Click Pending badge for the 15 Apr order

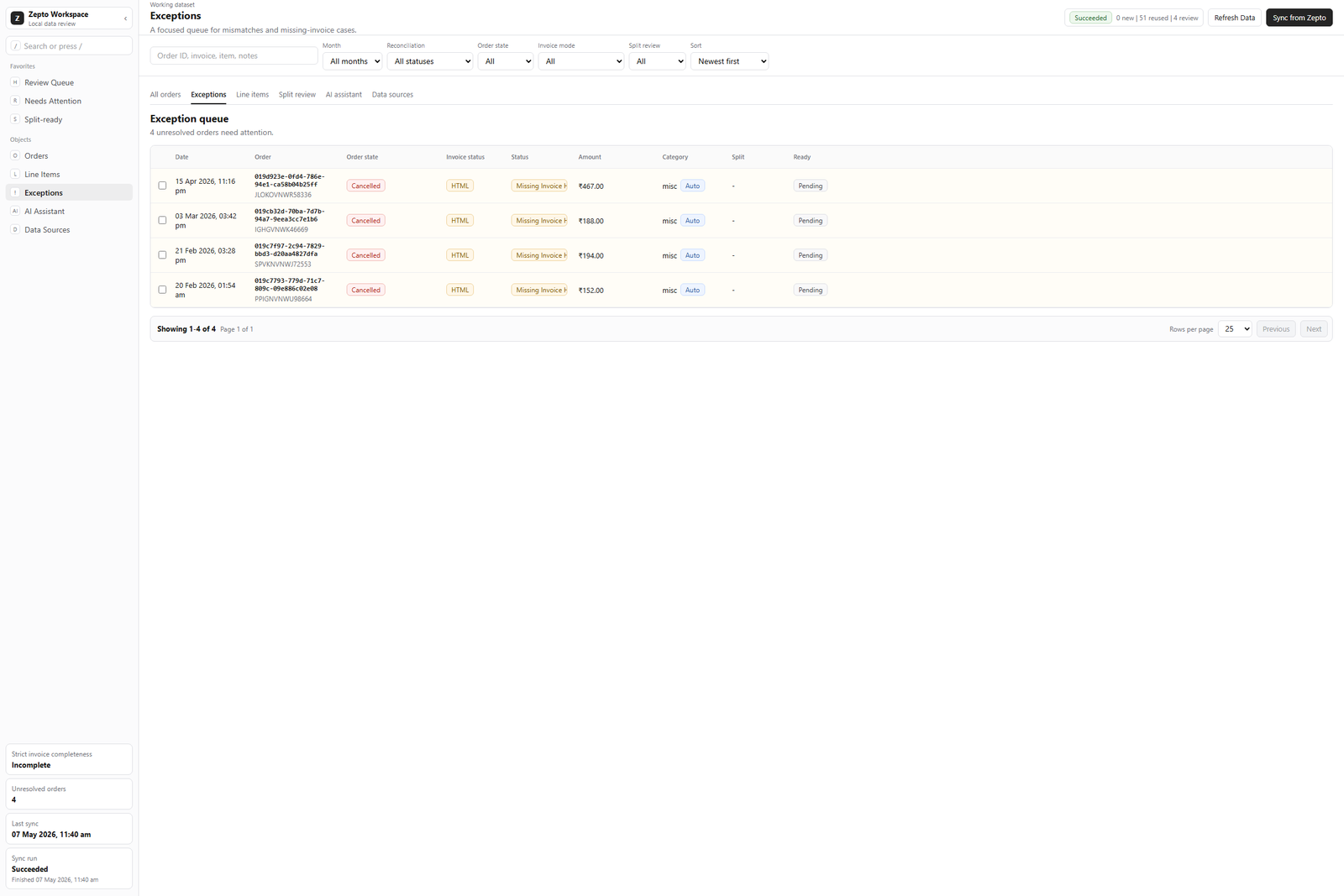810,186
